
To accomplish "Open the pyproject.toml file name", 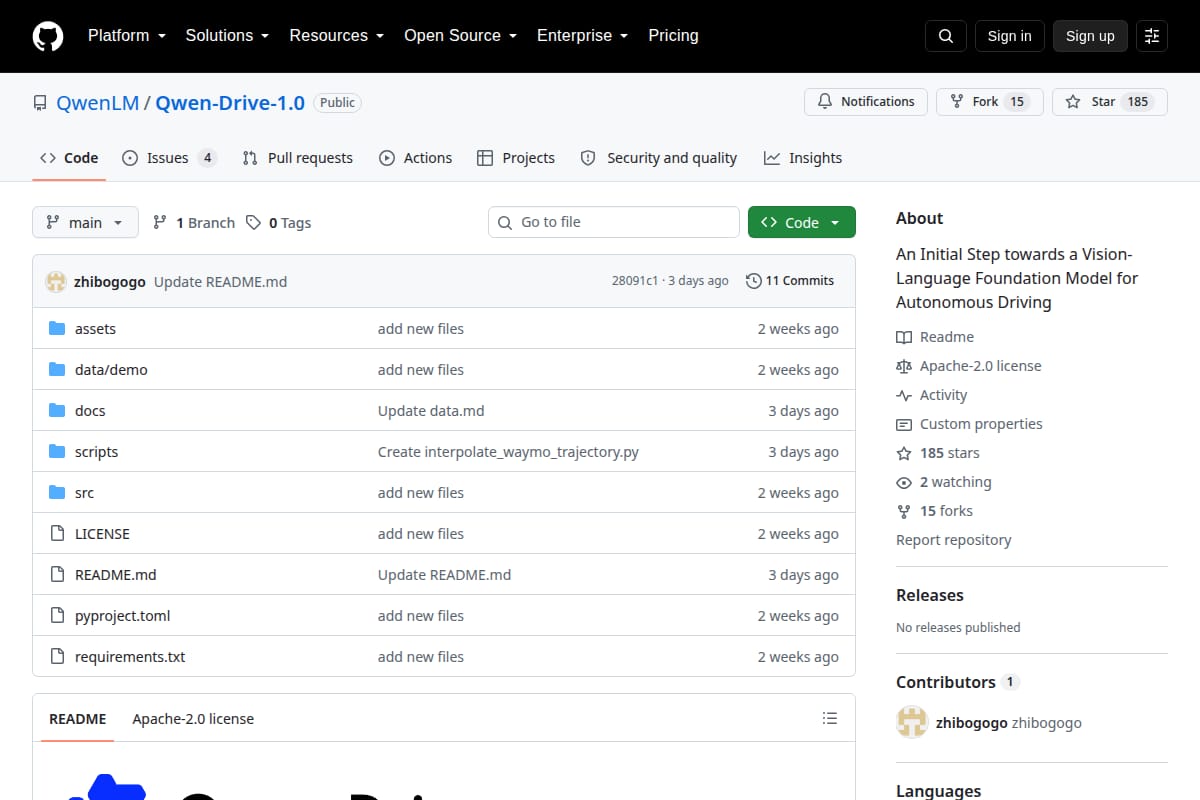I will [123, 616].
